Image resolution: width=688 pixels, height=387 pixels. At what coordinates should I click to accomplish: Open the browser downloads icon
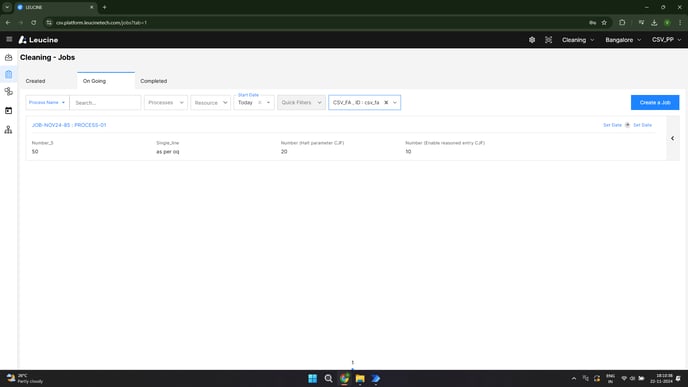[x=654, y=22]
